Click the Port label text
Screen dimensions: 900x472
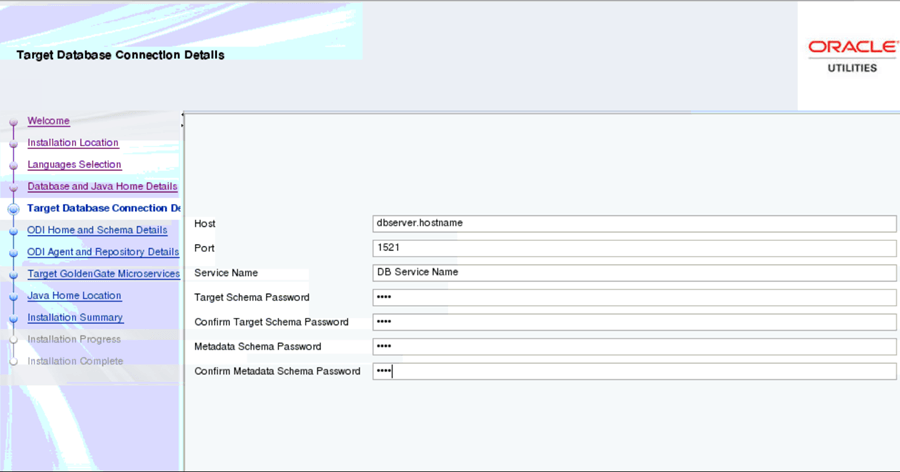[204, 248]
